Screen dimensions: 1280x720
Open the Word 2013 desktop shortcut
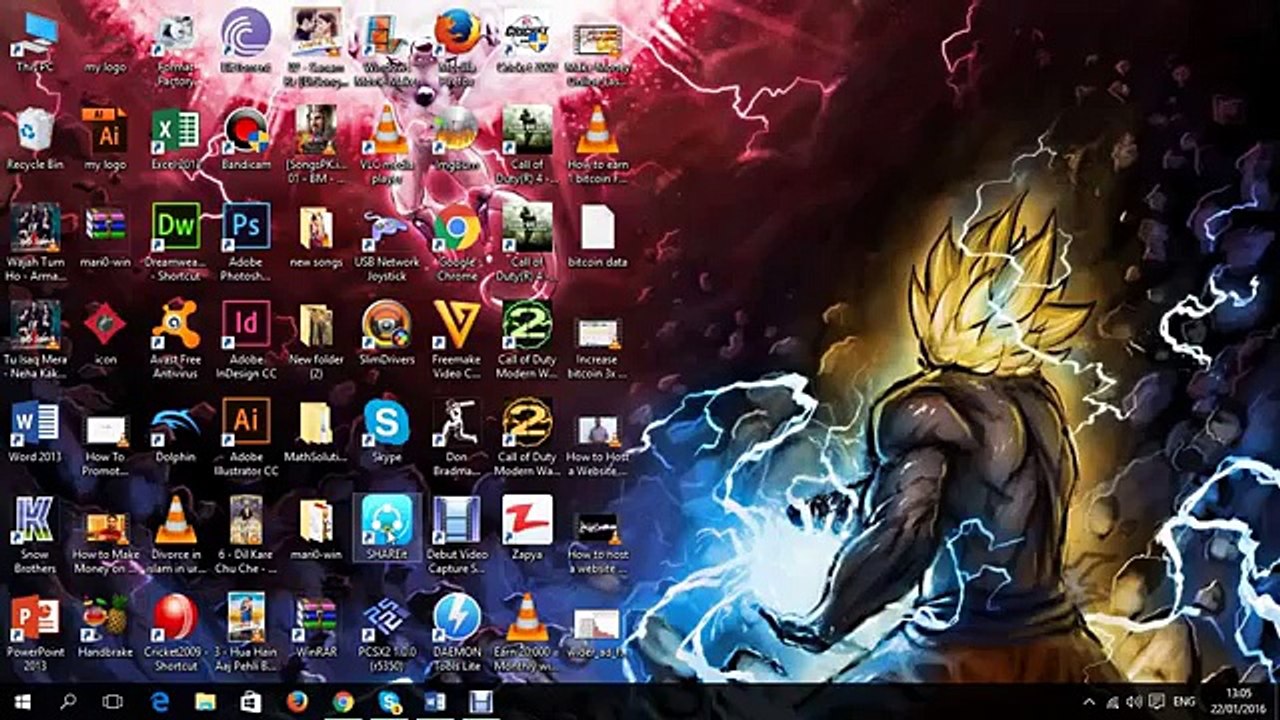pos(35,431)
